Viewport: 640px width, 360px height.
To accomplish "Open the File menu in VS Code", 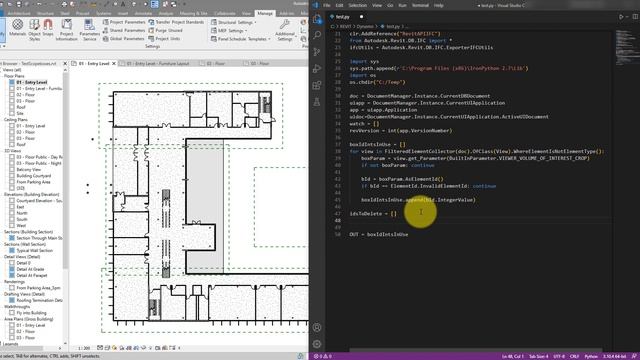I will tap(327, 5).
